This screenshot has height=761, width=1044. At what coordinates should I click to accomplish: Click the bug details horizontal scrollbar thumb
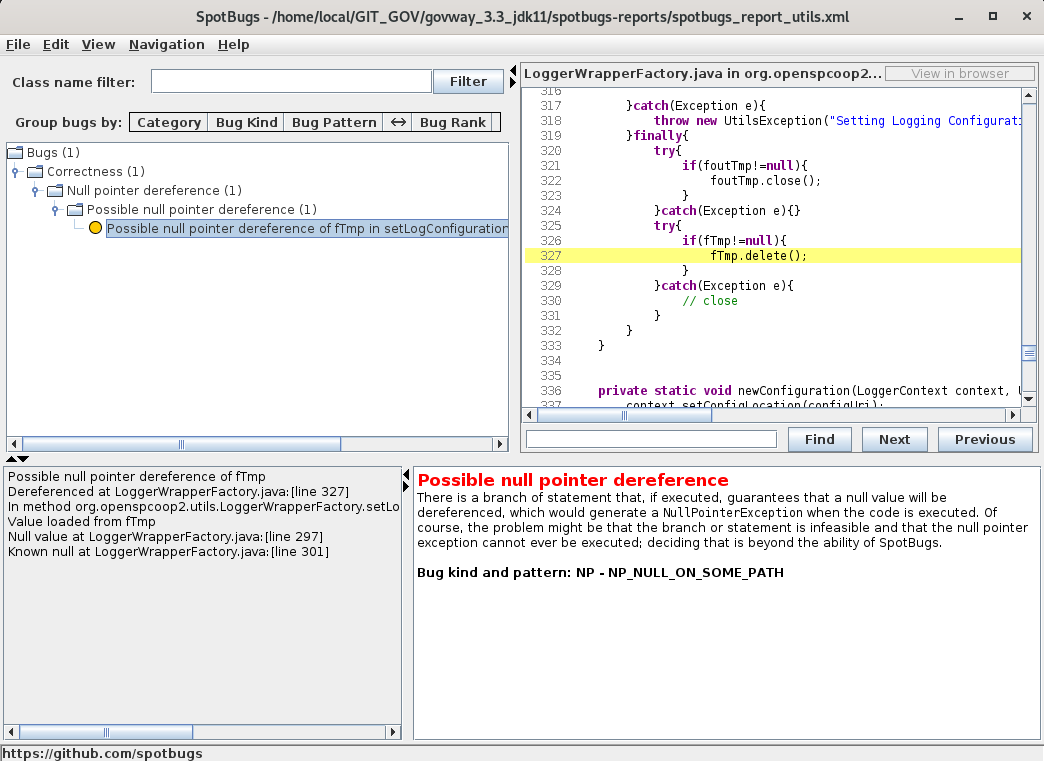(106, 732)
